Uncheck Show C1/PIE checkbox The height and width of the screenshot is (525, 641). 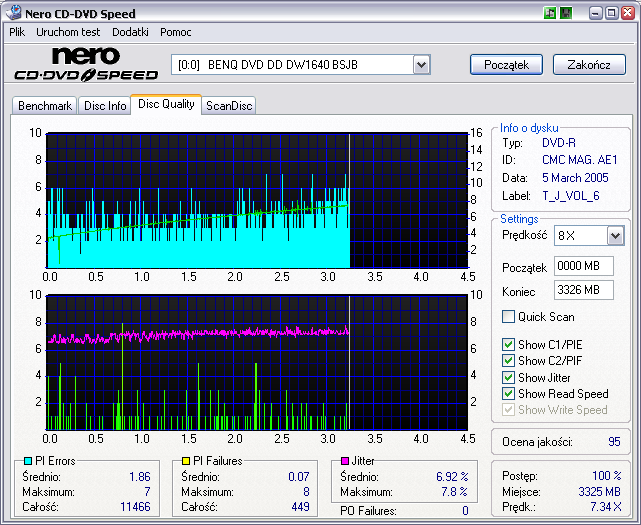tap(508, 345)
